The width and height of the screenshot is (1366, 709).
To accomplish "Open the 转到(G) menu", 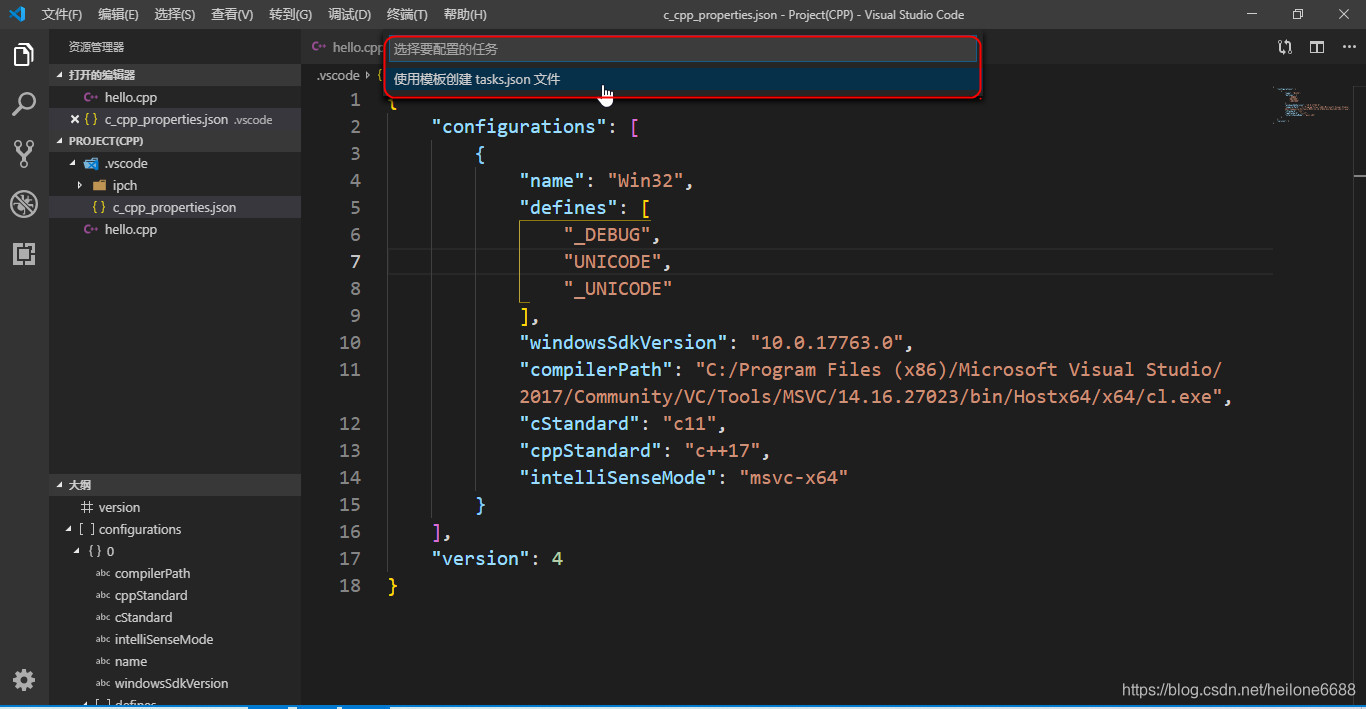I will tap(290, 14).
